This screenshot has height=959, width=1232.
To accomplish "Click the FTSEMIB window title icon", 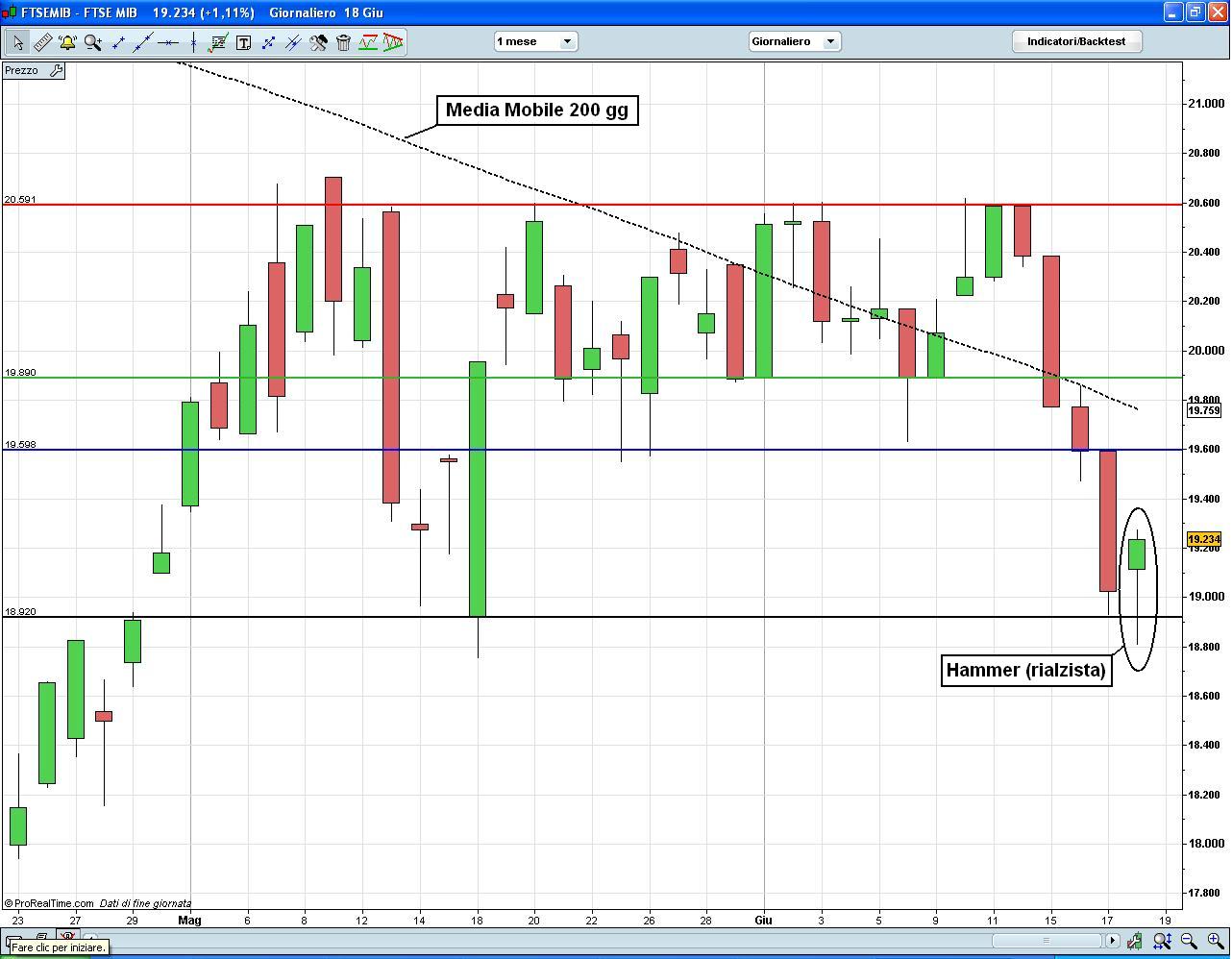I will coord(11,12).
